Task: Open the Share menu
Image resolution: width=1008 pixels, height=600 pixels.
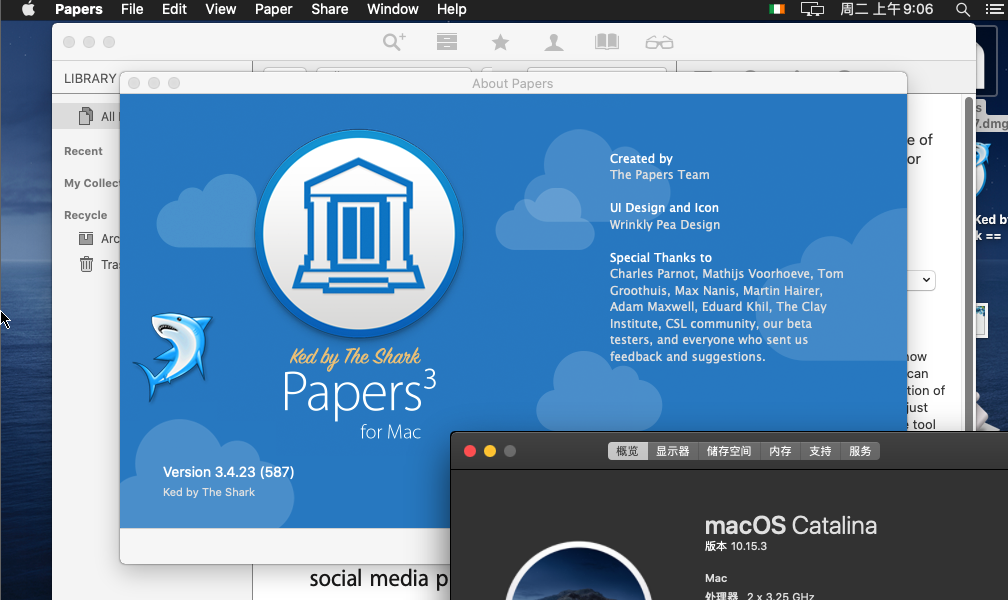Action: coord(330,10)
